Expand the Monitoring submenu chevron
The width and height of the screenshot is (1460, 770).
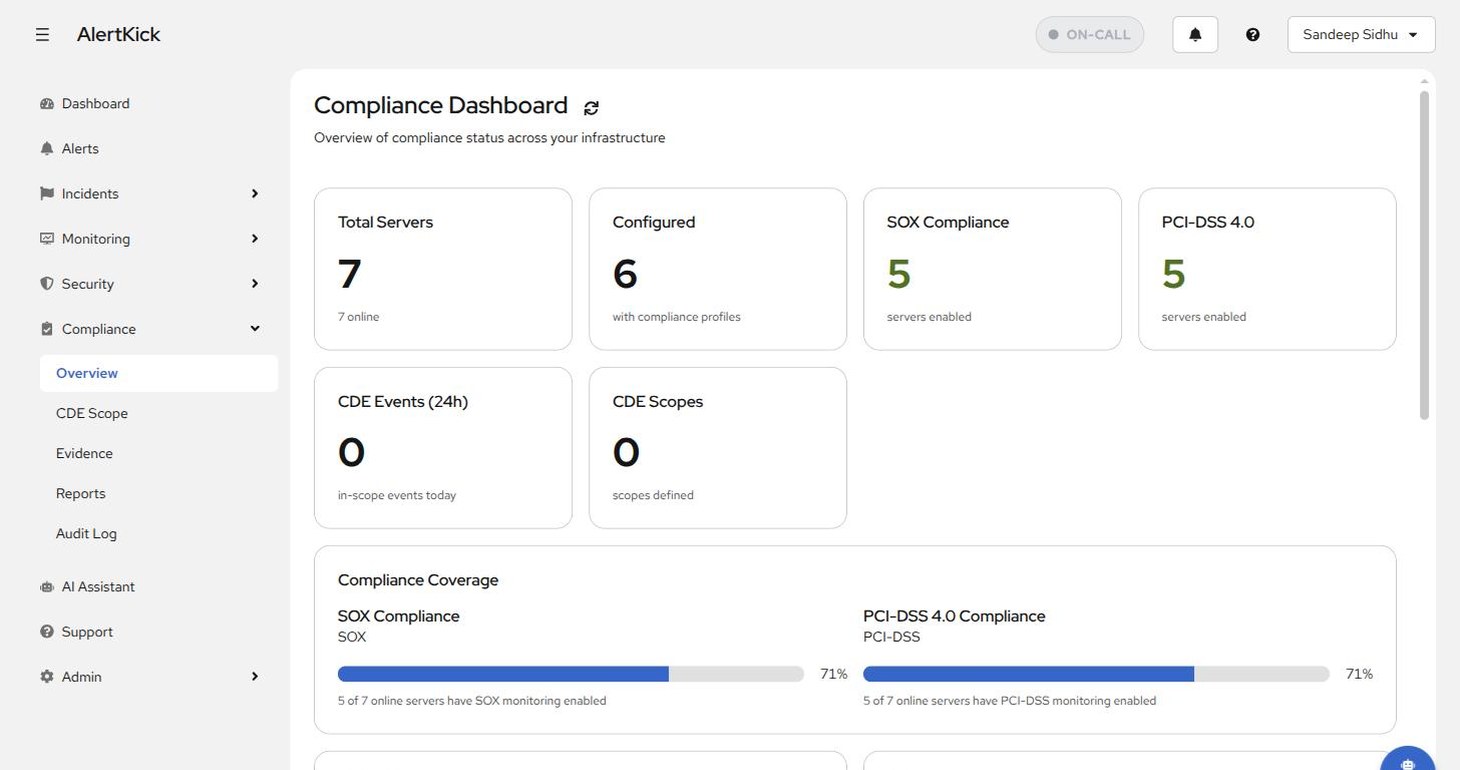[255, 239]
